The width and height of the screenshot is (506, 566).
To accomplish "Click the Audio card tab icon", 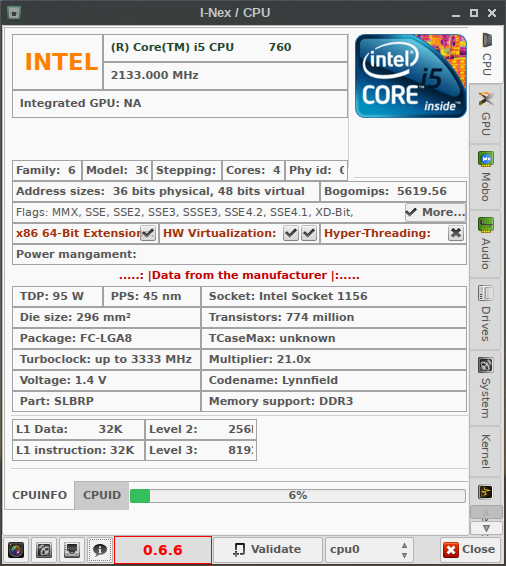I will (x=486, y=225).
